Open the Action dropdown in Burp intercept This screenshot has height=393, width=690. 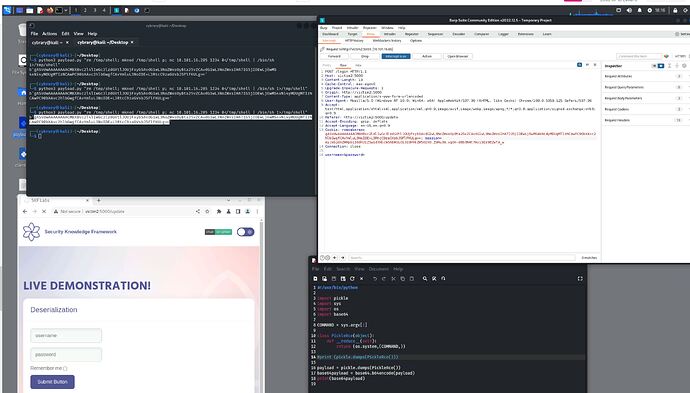427,56
